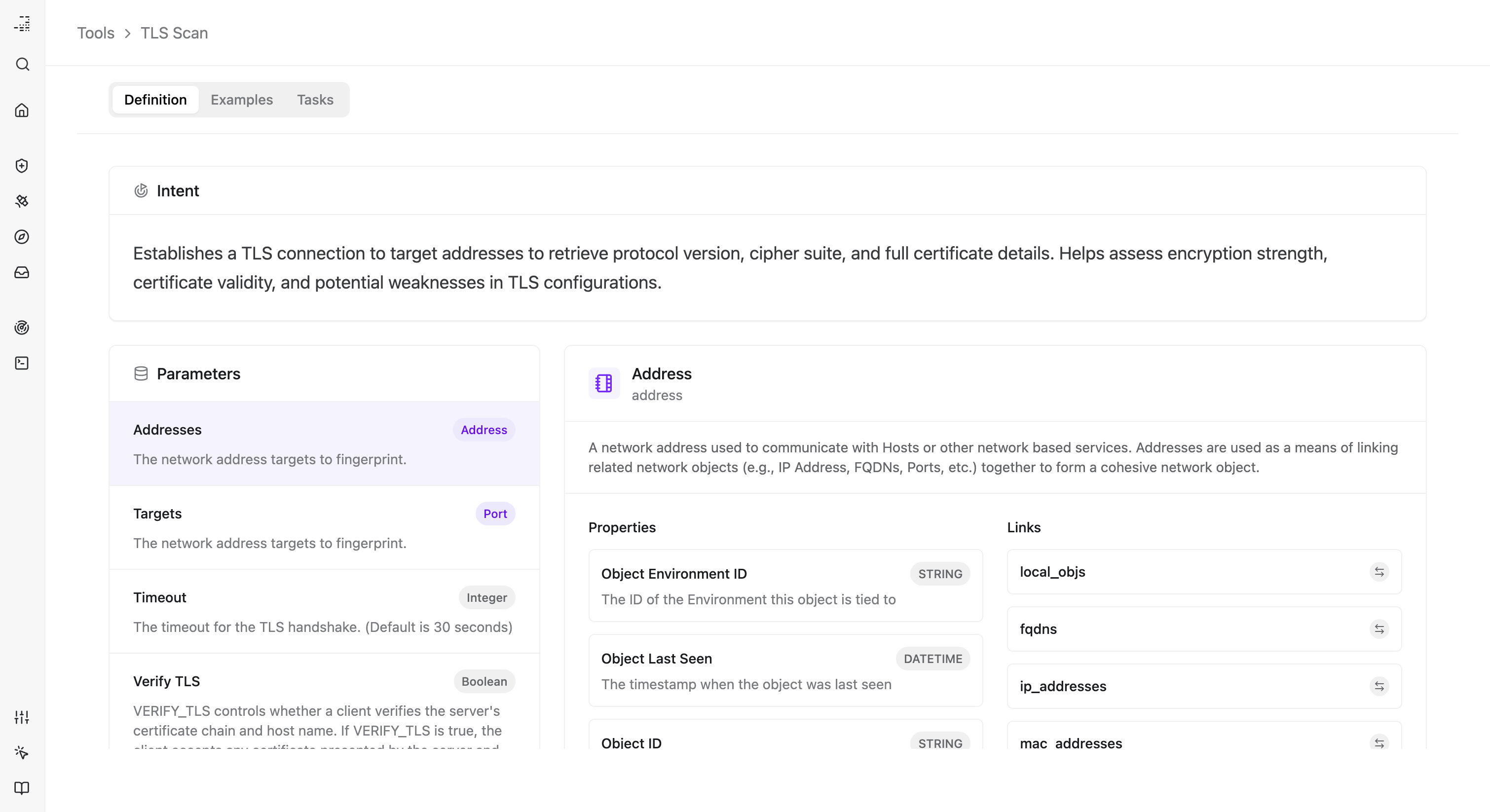Click the terminal icon in the sidebar

22,363
